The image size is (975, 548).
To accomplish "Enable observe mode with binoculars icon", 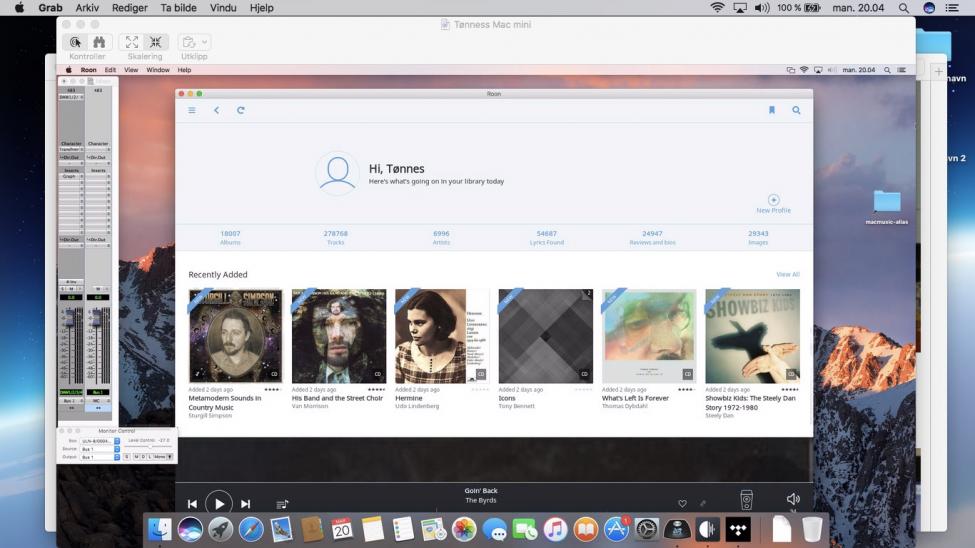I will 99,42.
